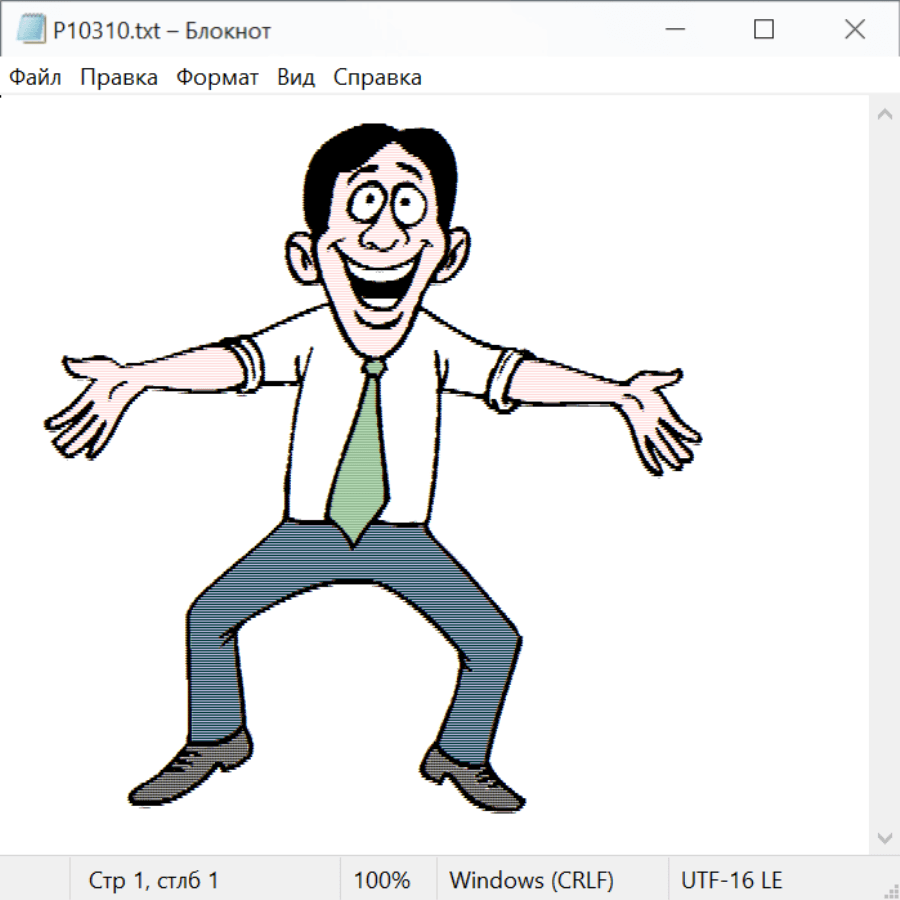Open the Файл menu
This screenshot has width=900, height=900.
35,78
